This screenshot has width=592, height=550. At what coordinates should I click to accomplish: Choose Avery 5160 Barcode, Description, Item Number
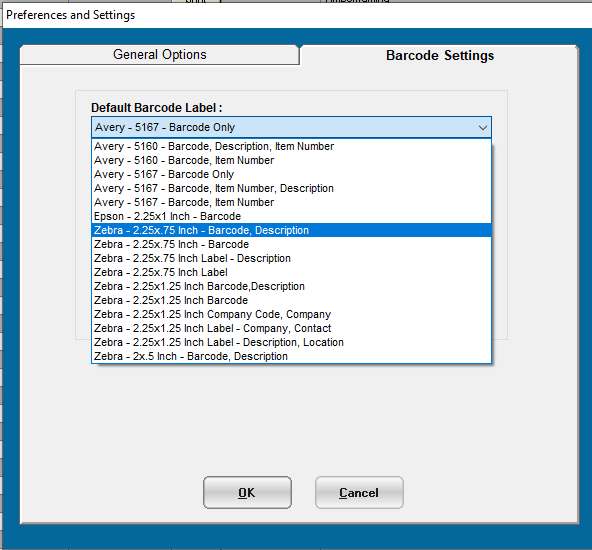[x=291, y=146]
